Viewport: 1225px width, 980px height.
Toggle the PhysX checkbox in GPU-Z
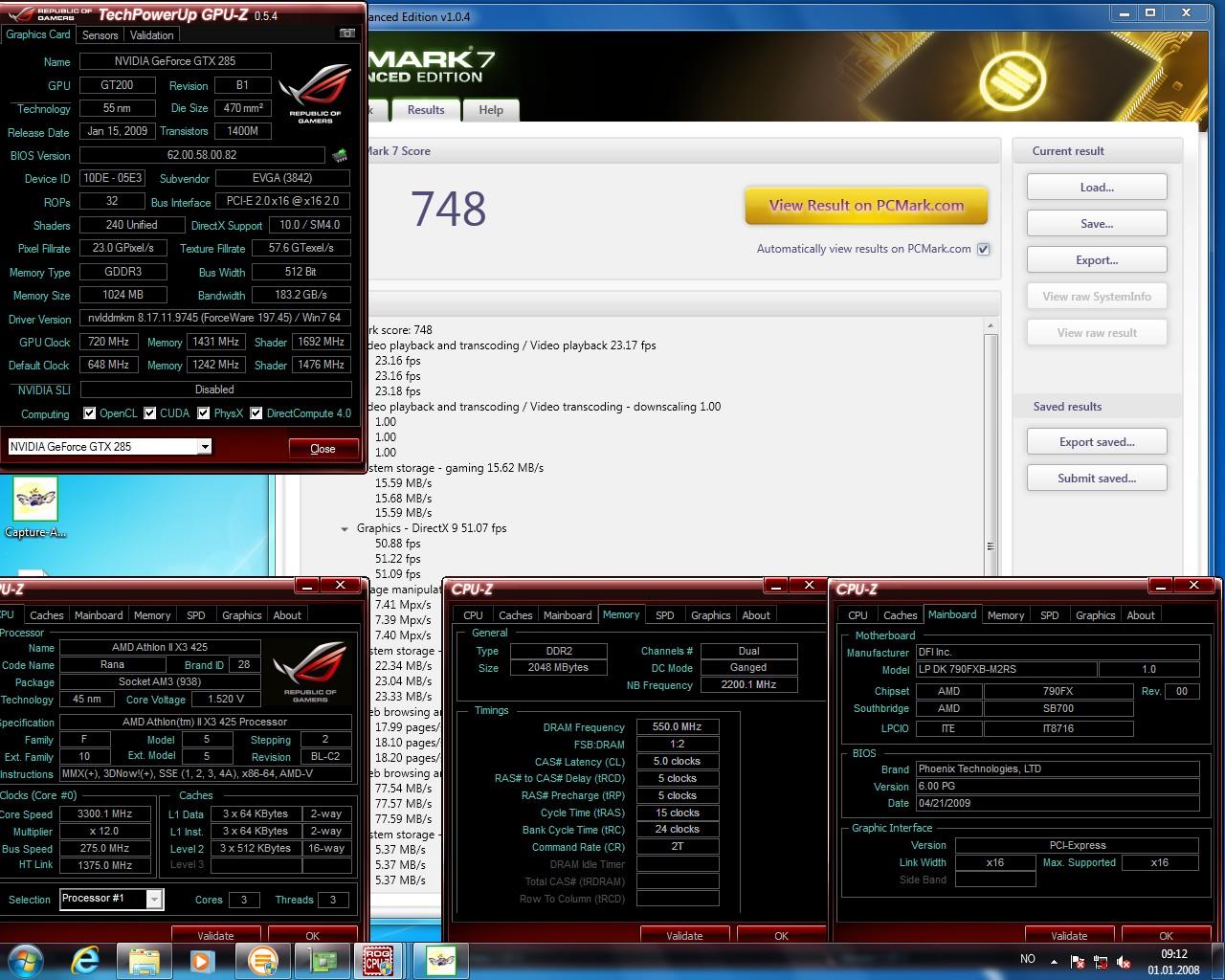tap(203, 413)
